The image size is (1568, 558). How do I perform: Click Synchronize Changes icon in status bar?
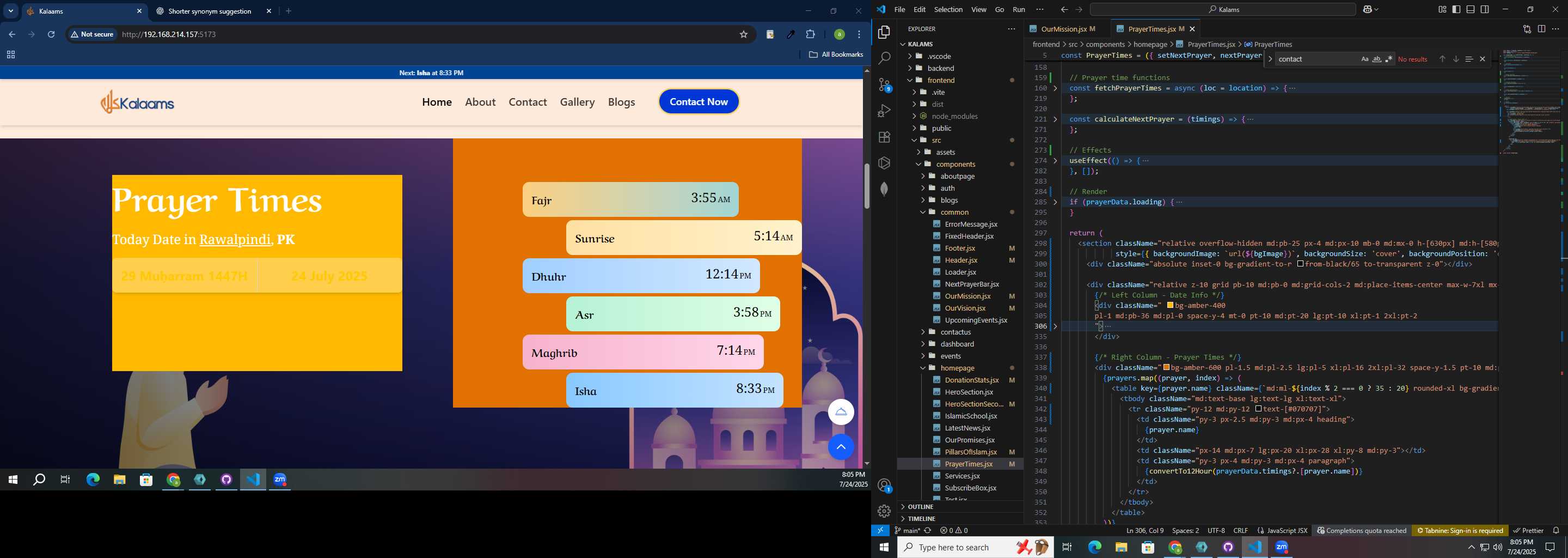928,531
